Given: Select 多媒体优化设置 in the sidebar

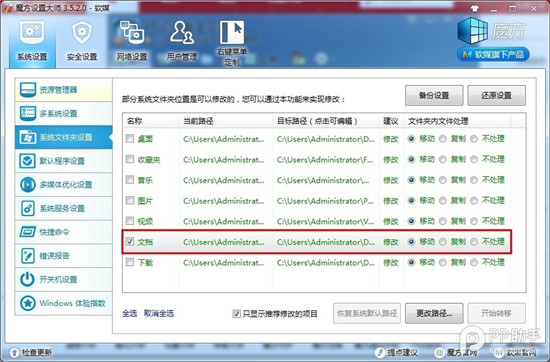Looking at the screenshot, I should tap(63, 185).
